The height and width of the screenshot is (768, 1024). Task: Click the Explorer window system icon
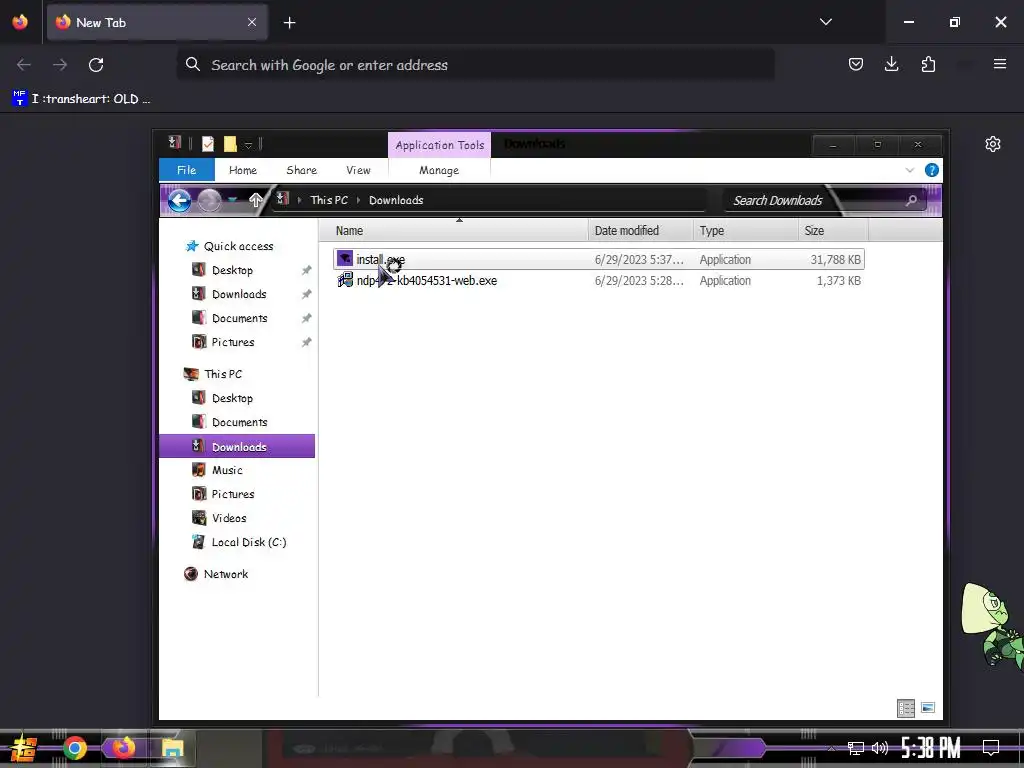(x=174, y=142)
